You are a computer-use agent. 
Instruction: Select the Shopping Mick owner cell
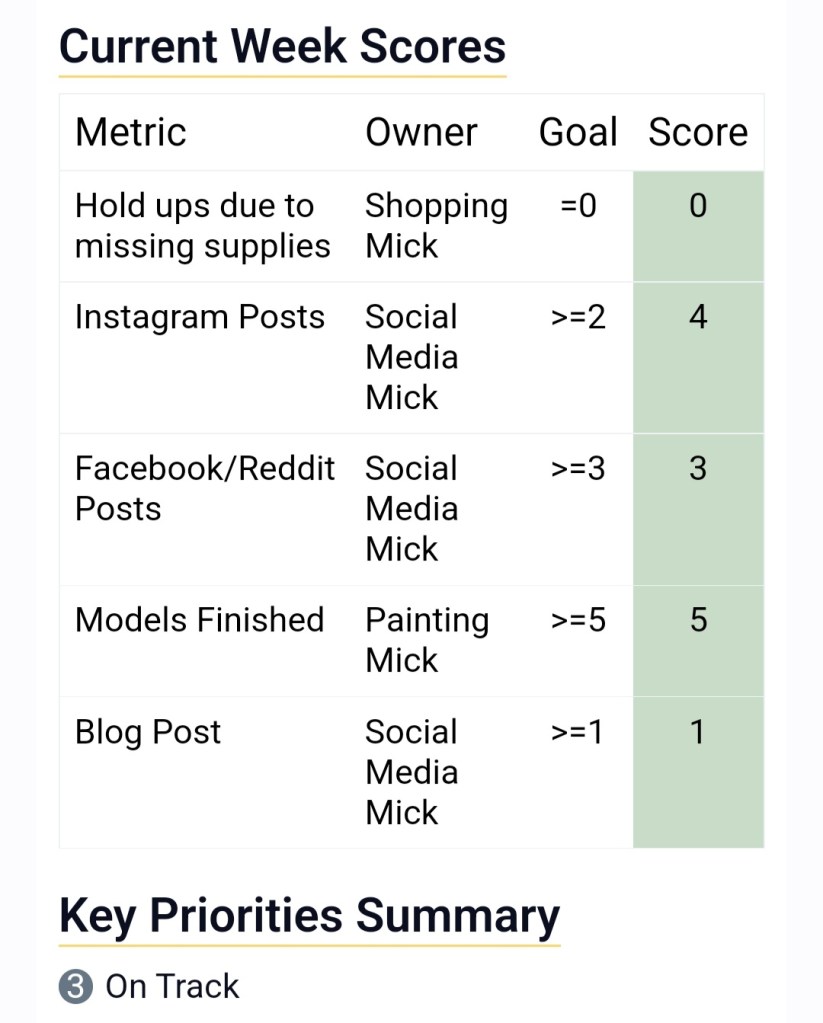point(436,226)
